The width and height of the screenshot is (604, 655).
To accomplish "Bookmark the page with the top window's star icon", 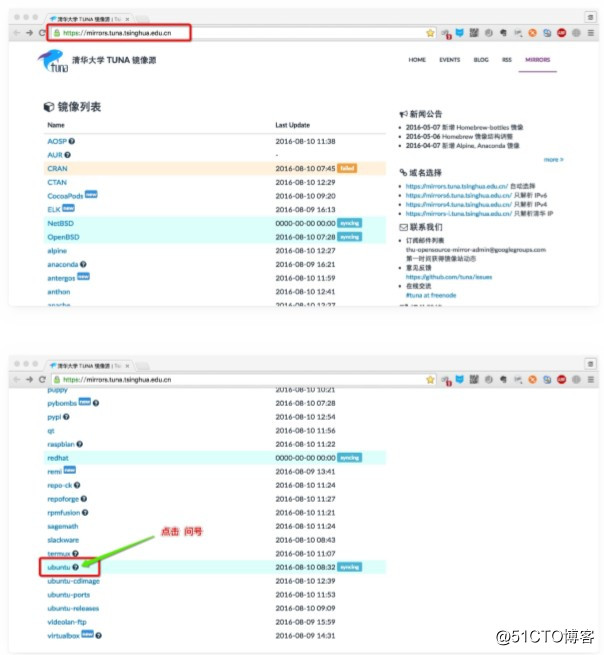I will point(430,33).
